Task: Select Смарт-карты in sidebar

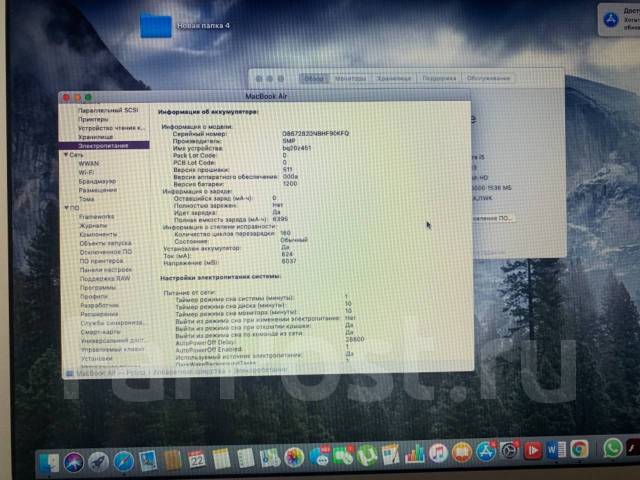Action: (x=100, y=331)
